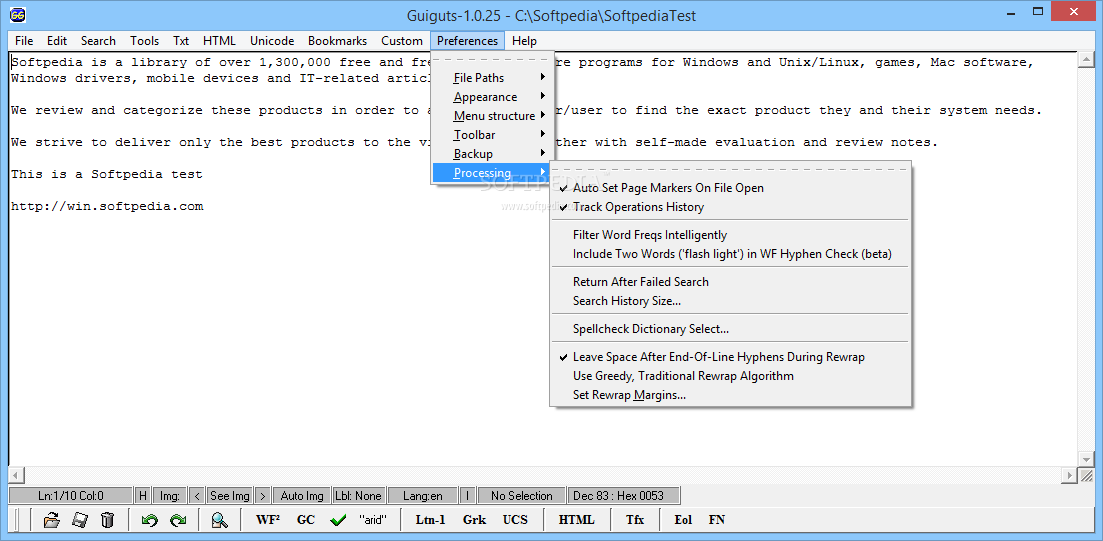The width and height of the screenshot is (1103, 541).
Task: Click the H status bar button
Action: tap(143, 496)
